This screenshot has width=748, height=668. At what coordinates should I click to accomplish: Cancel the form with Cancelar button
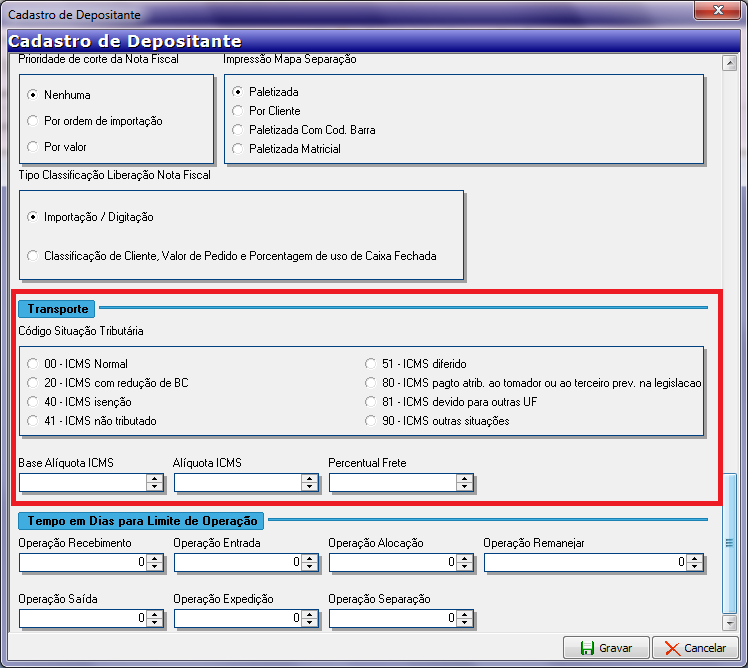click(695, 647)
